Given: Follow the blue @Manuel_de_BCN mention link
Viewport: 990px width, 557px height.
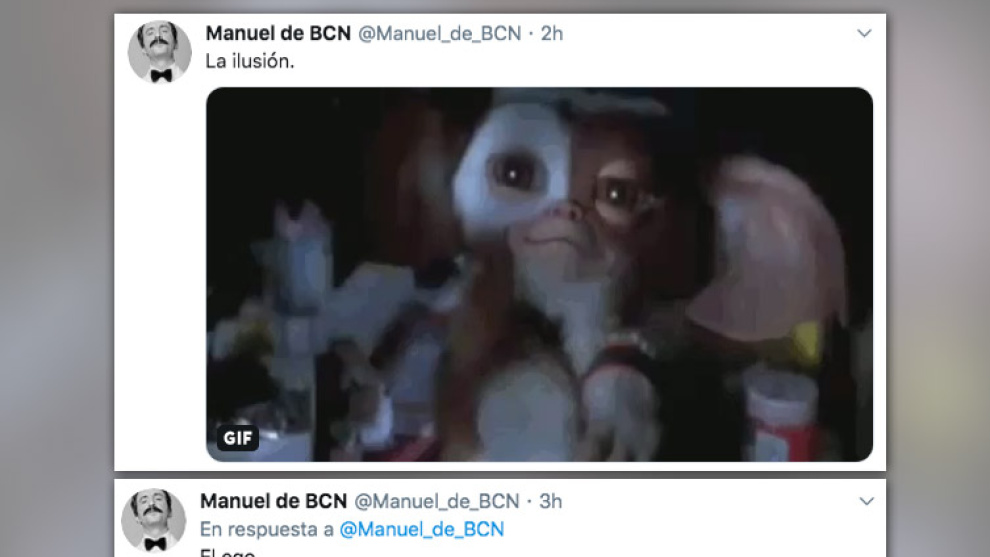Looking at the screenshot, I should pyautogui.click(x=422, y=529).
